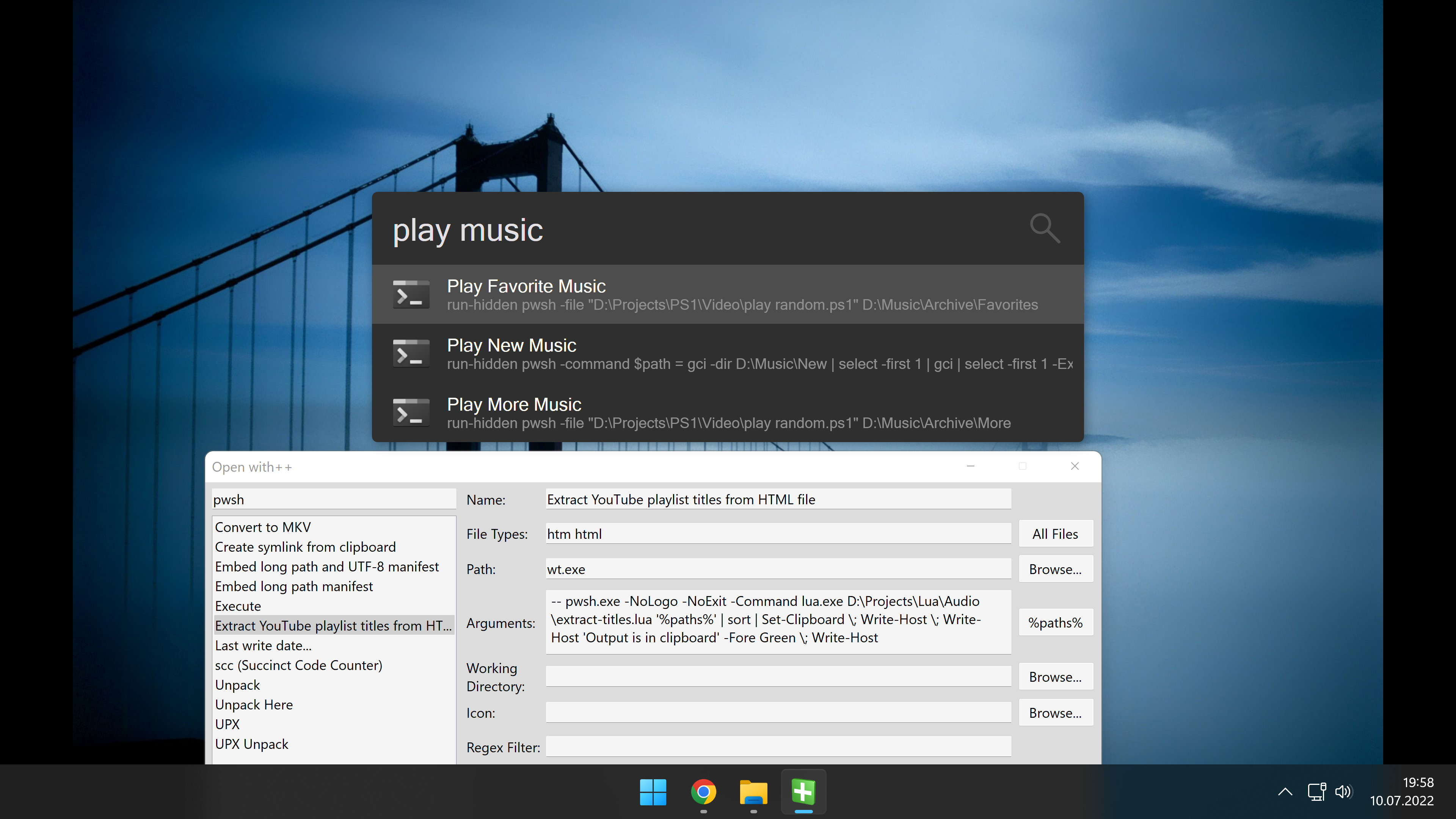Expand hidden icons in the system tray
The image size is (1456, 819).
[1285, 792]
